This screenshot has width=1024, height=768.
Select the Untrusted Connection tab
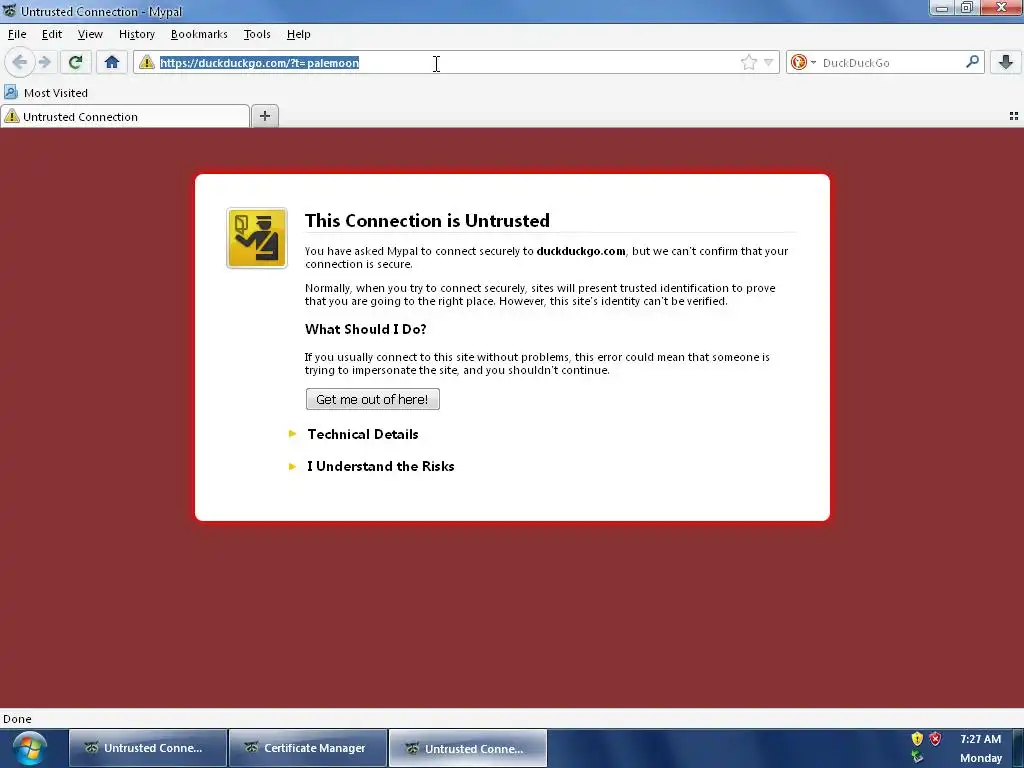point(125,116)
